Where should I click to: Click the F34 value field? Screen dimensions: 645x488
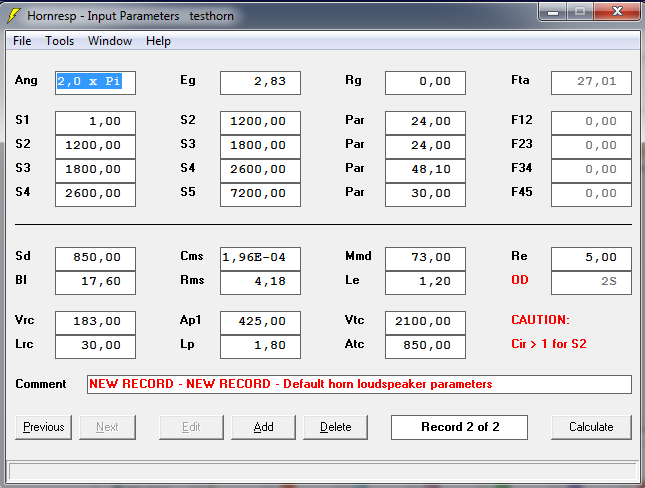(591, 171)
